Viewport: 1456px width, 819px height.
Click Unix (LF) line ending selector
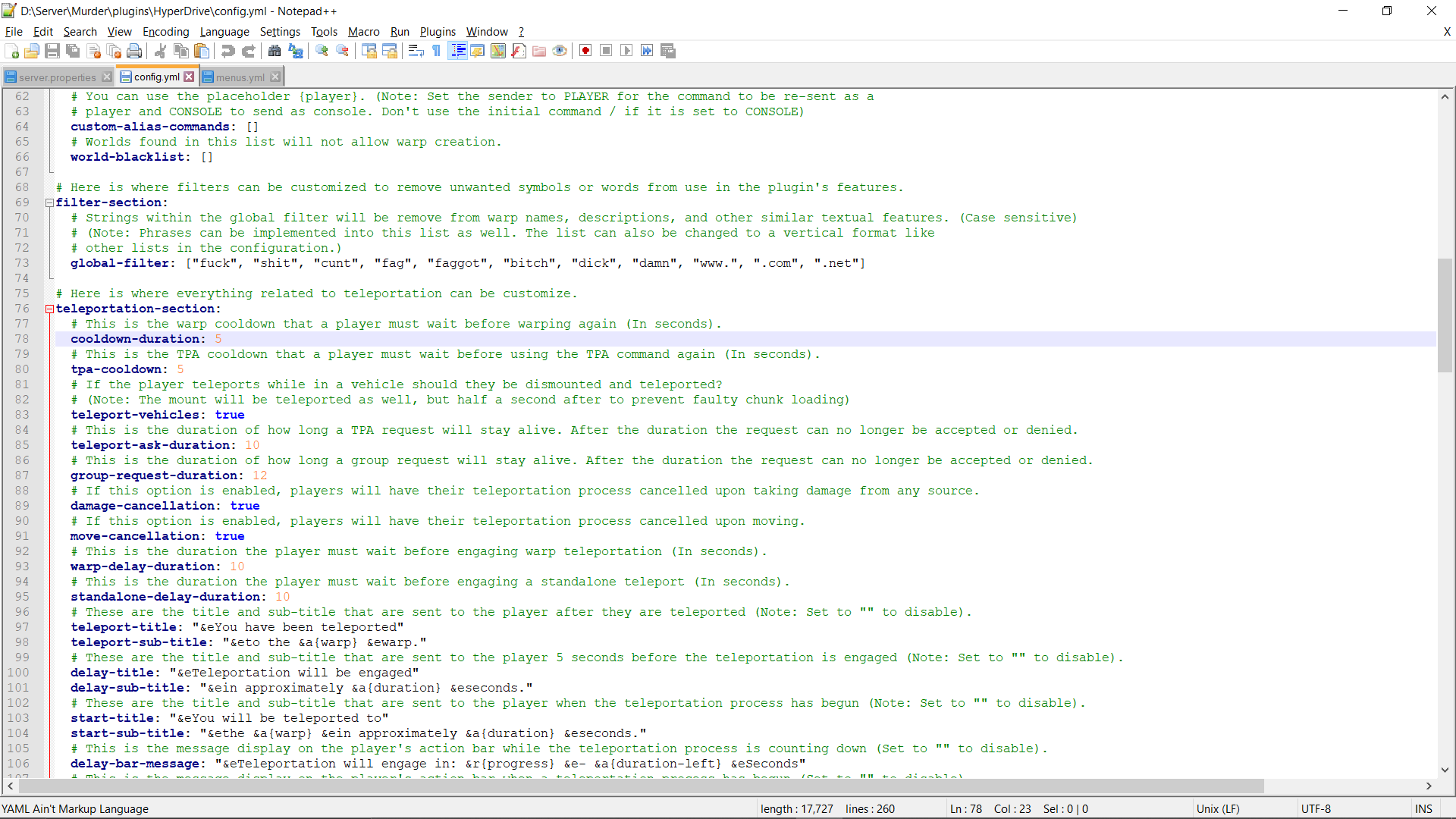[x=1218, y=809]
